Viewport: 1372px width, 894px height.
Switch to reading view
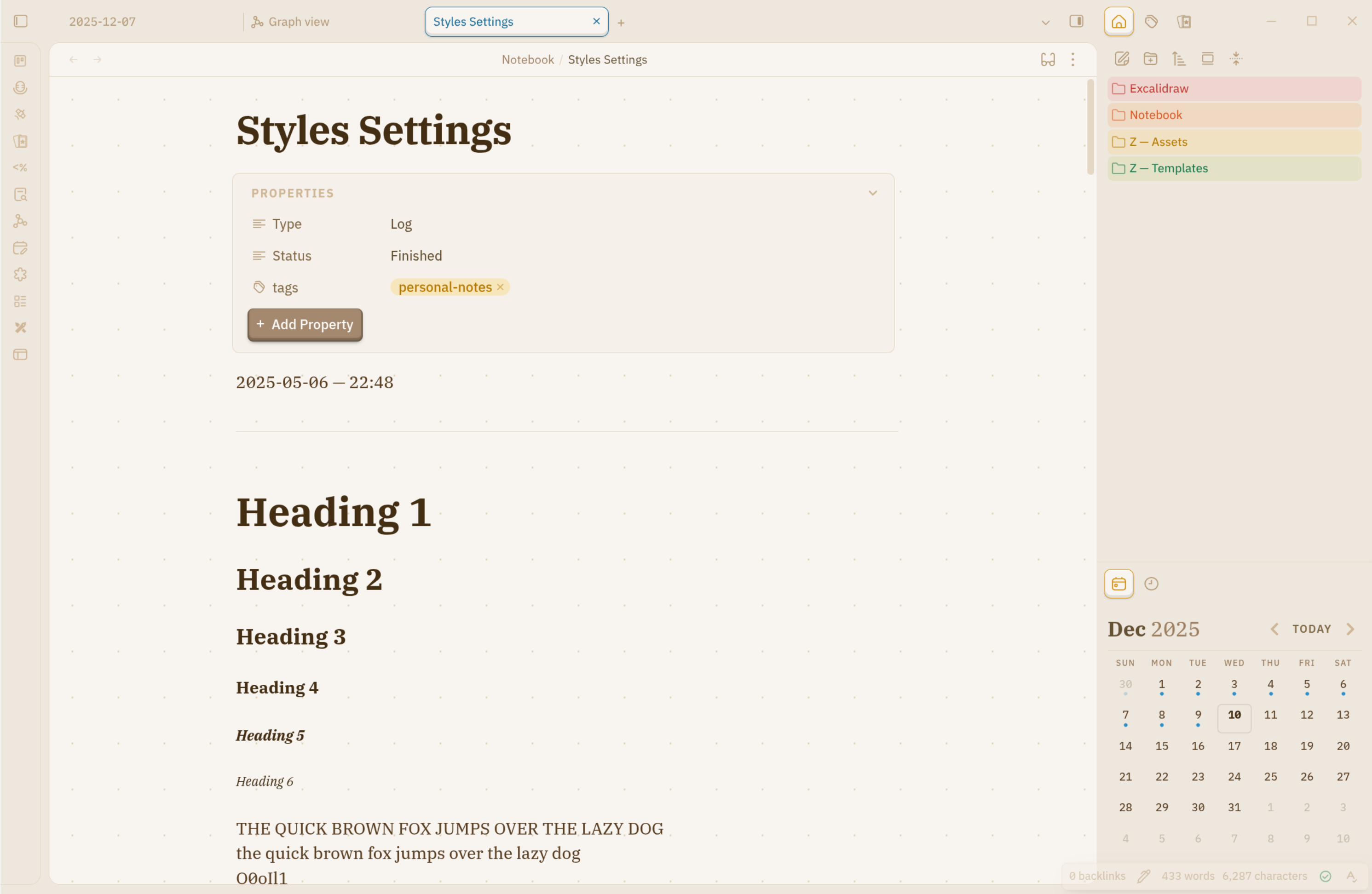click(x=1048, y=59)
